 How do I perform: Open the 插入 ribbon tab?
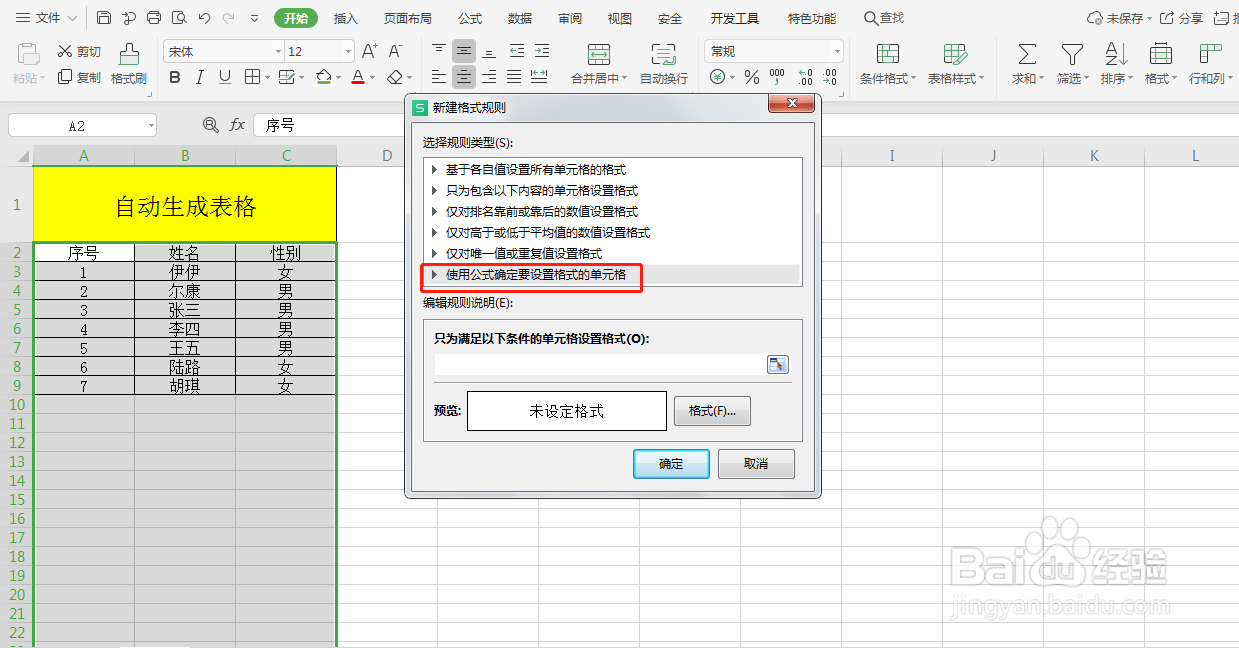[345, 17]
